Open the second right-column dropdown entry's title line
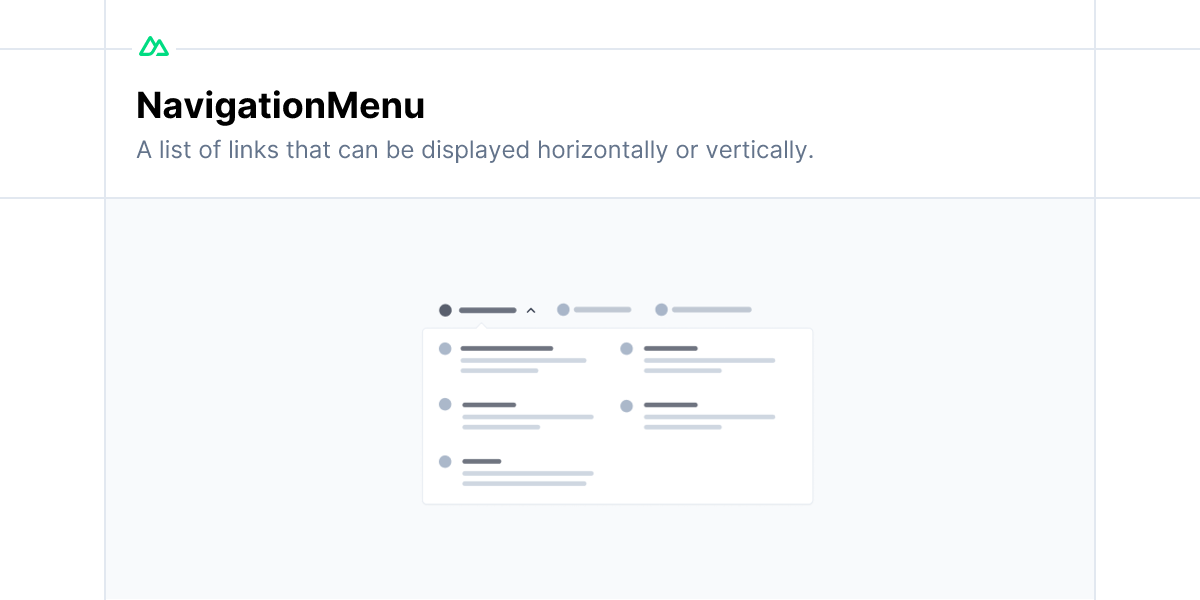The image size is (1200, 600). coord(670,405)
